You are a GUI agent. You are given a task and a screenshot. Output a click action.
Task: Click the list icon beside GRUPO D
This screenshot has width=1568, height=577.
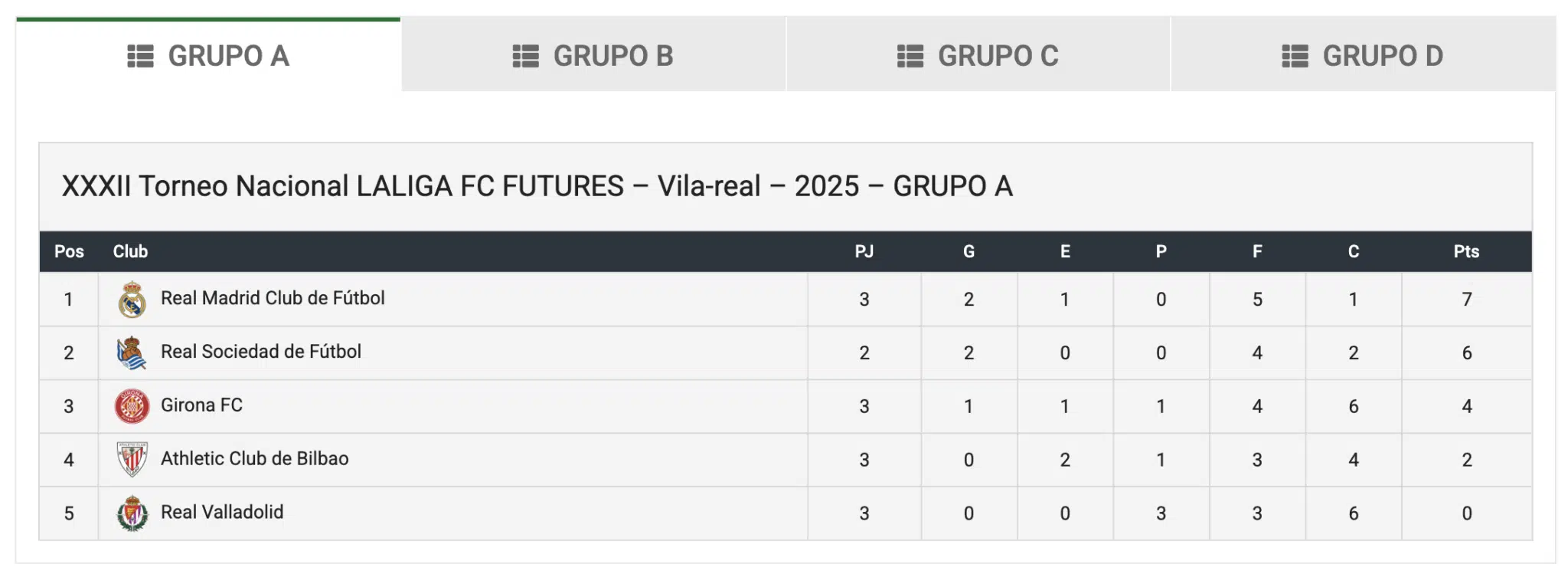click(1295, 56)
